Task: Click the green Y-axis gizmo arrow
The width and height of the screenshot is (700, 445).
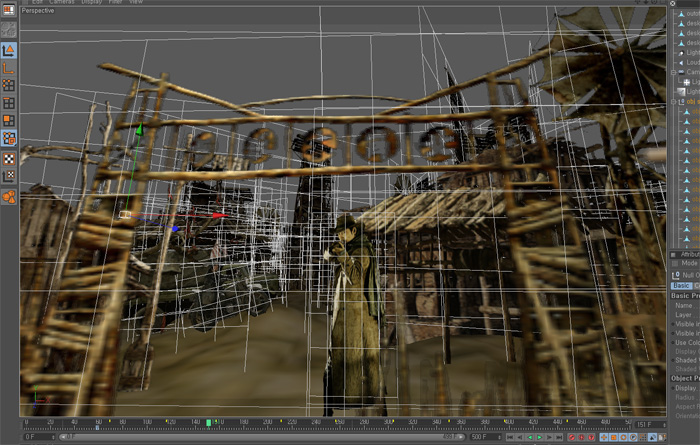Action: [x=139, y=129]
